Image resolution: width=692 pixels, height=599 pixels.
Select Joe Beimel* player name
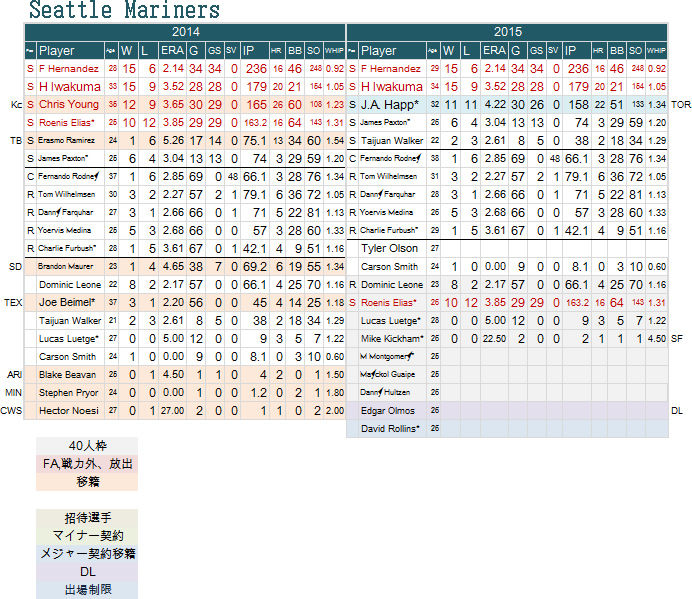[x=67, y=302]
